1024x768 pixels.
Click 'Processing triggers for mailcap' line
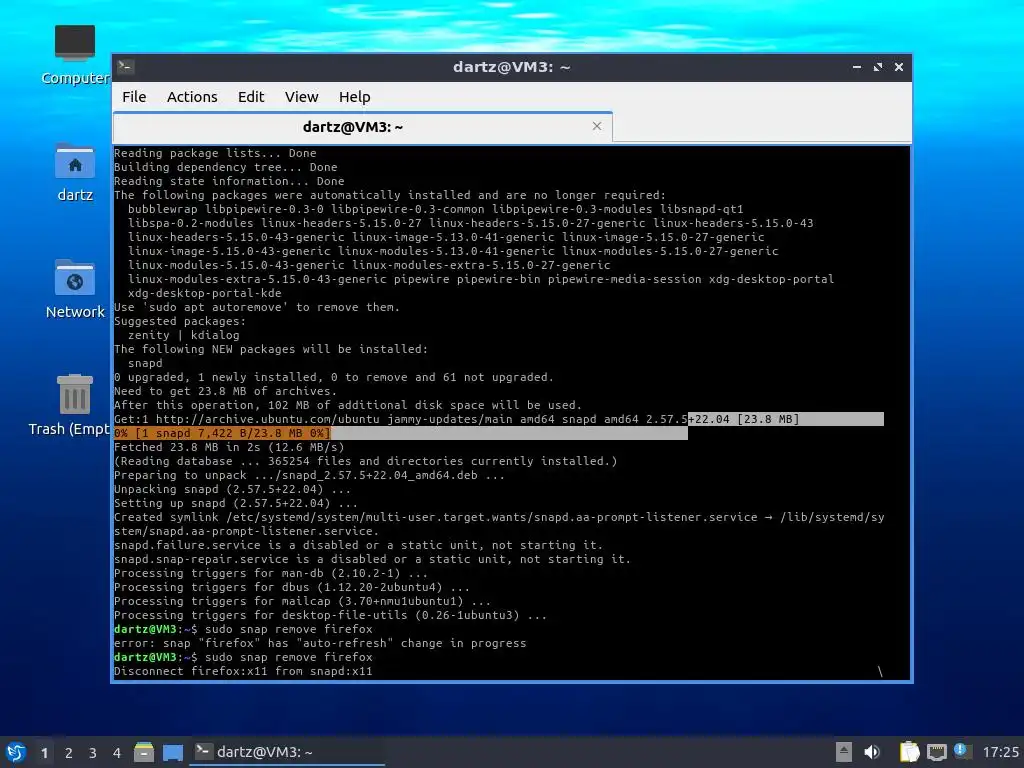(302, 601)
